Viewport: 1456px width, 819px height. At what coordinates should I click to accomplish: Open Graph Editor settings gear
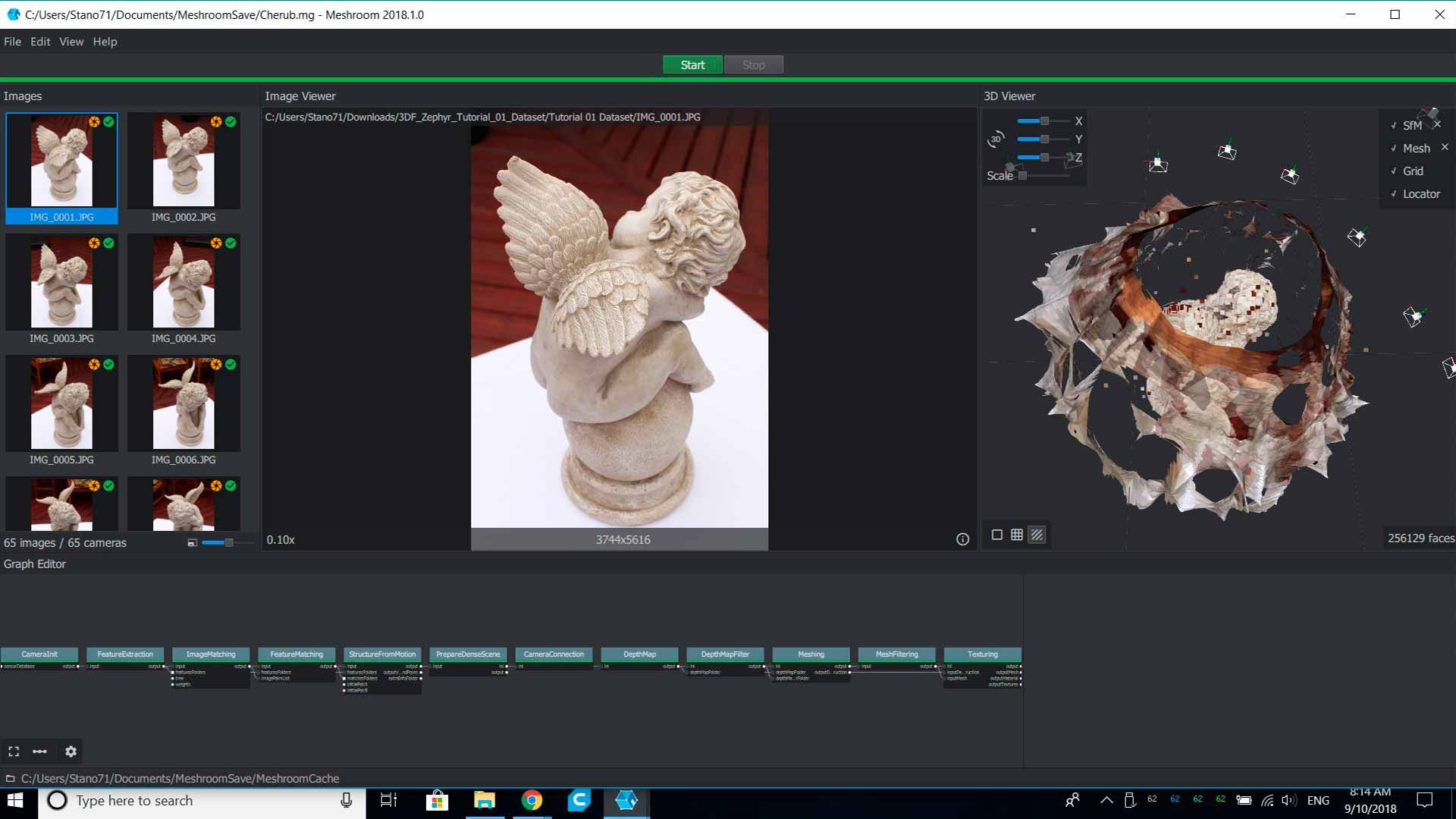[x=71, y=752]
